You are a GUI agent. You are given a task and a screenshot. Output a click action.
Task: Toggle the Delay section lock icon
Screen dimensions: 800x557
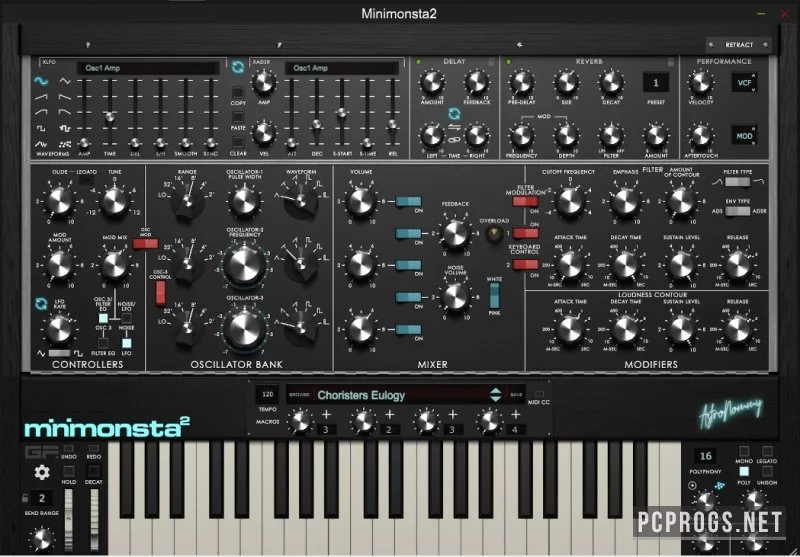click(491, 62)
